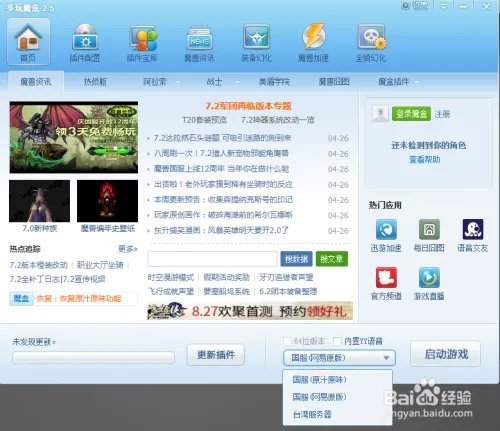Open 时空漫游模式 link

[171, 277]
